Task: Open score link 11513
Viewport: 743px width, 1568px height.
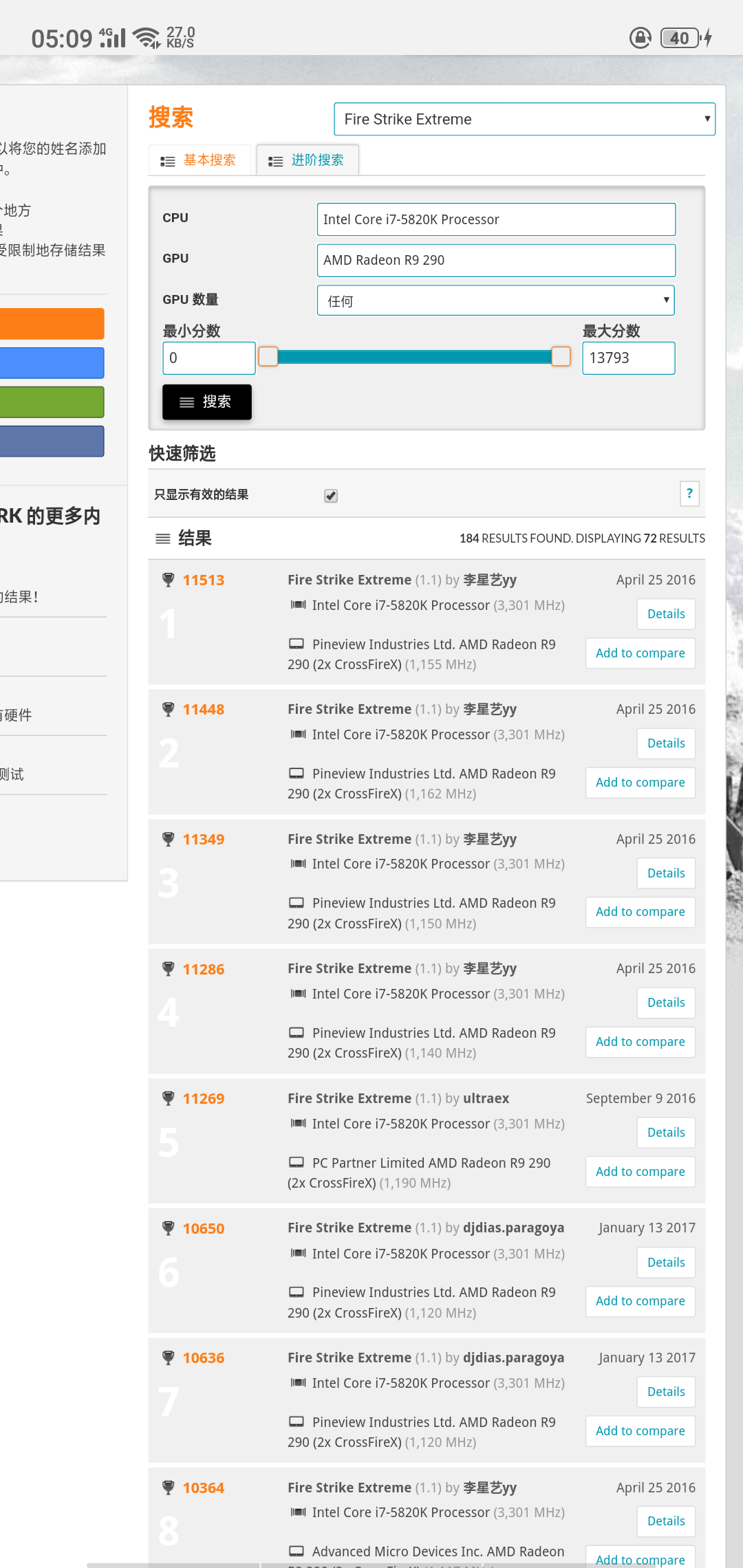Action: (x=204, y=580)
